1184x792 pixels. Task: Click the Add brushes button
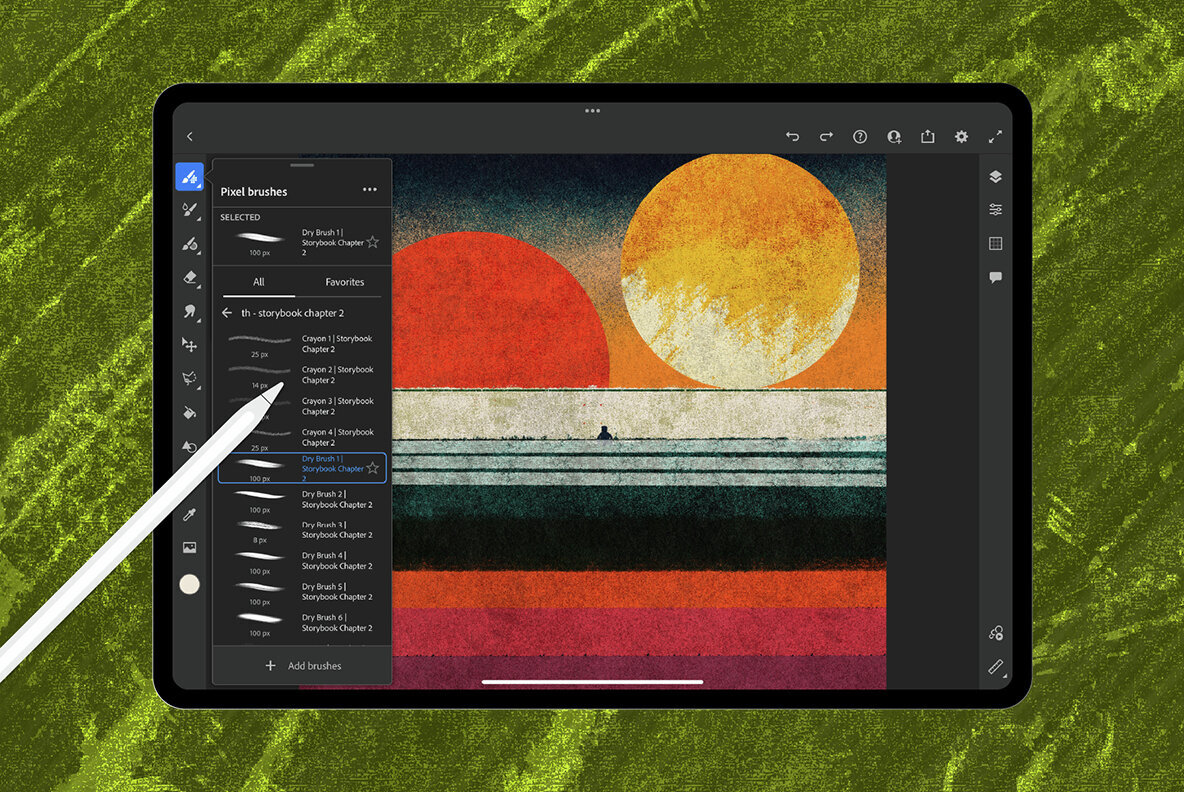303,665
